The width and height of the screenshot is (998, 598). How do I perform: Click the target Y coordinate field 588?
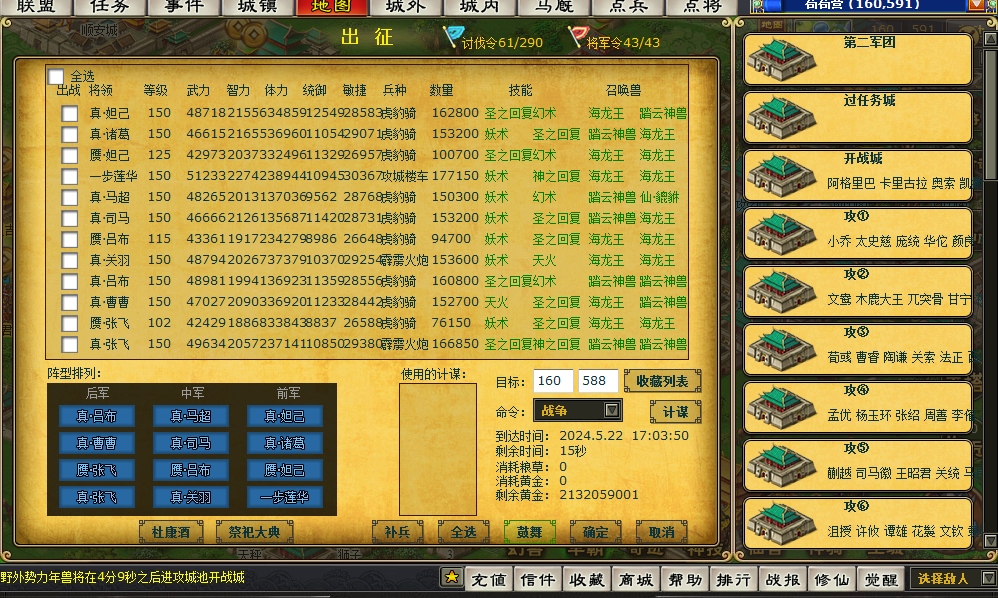pos(598,381)
